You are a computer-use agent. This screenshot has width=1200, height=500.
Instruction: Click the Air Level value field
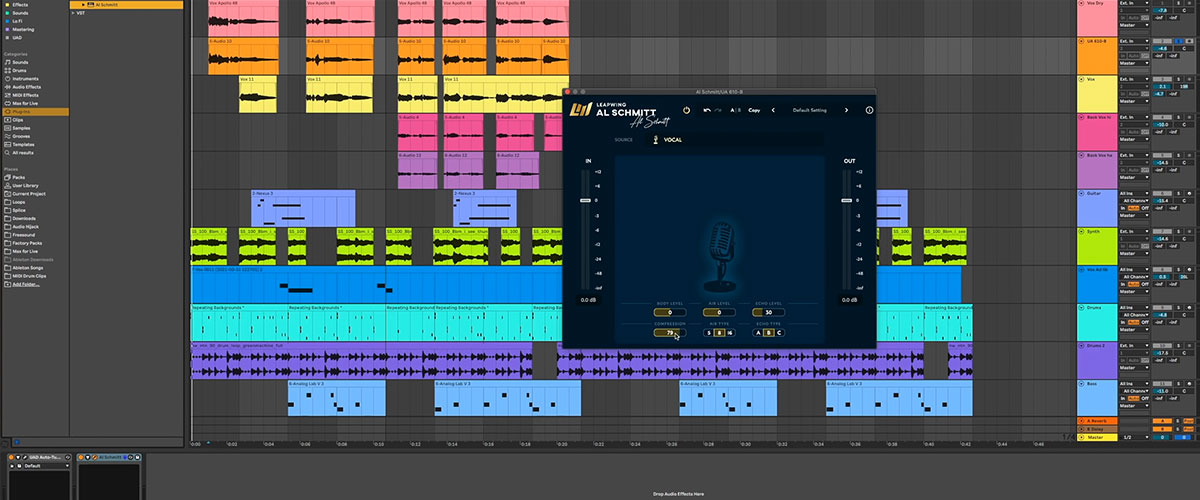tap(718, 313)
